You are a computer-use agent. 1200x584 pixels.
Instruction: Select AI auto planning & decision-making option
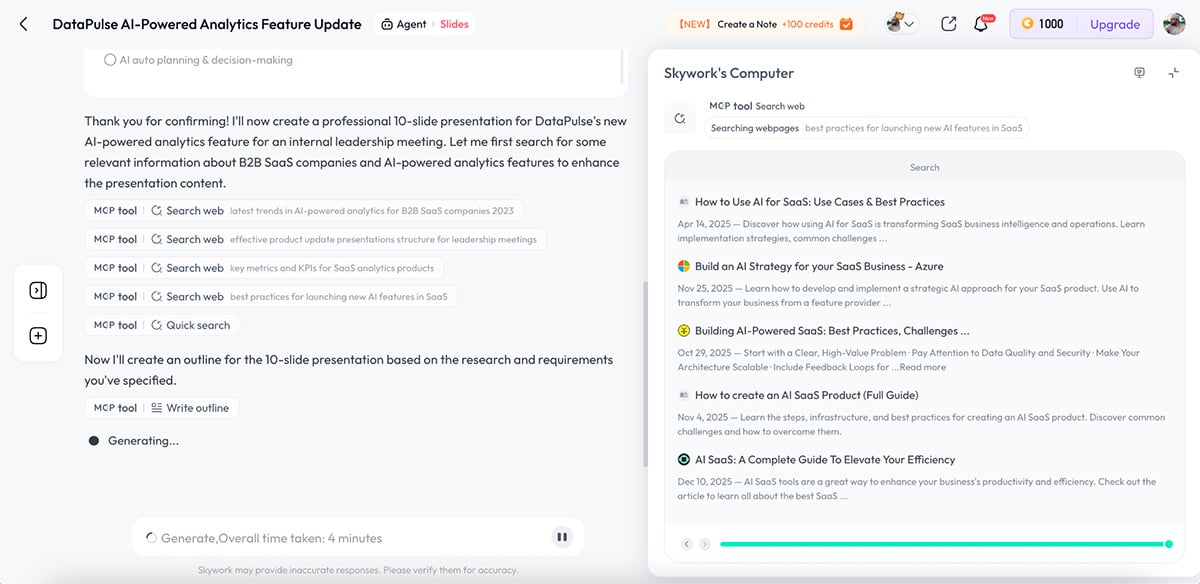click(x=110, y=60)
